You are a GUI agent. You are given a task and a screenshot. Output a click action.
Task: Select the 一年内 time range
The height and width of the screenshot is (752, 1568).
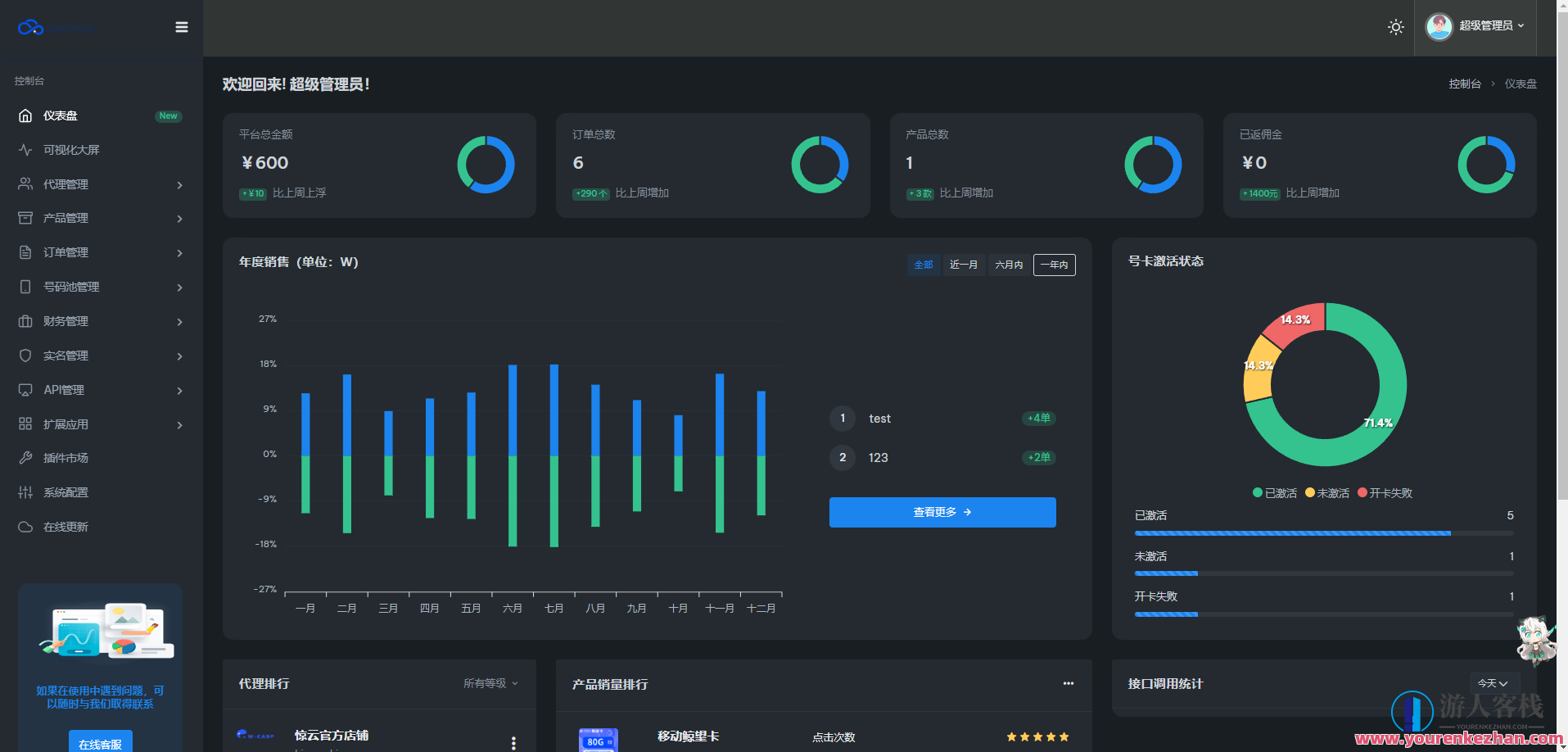tap(1054, 265)
